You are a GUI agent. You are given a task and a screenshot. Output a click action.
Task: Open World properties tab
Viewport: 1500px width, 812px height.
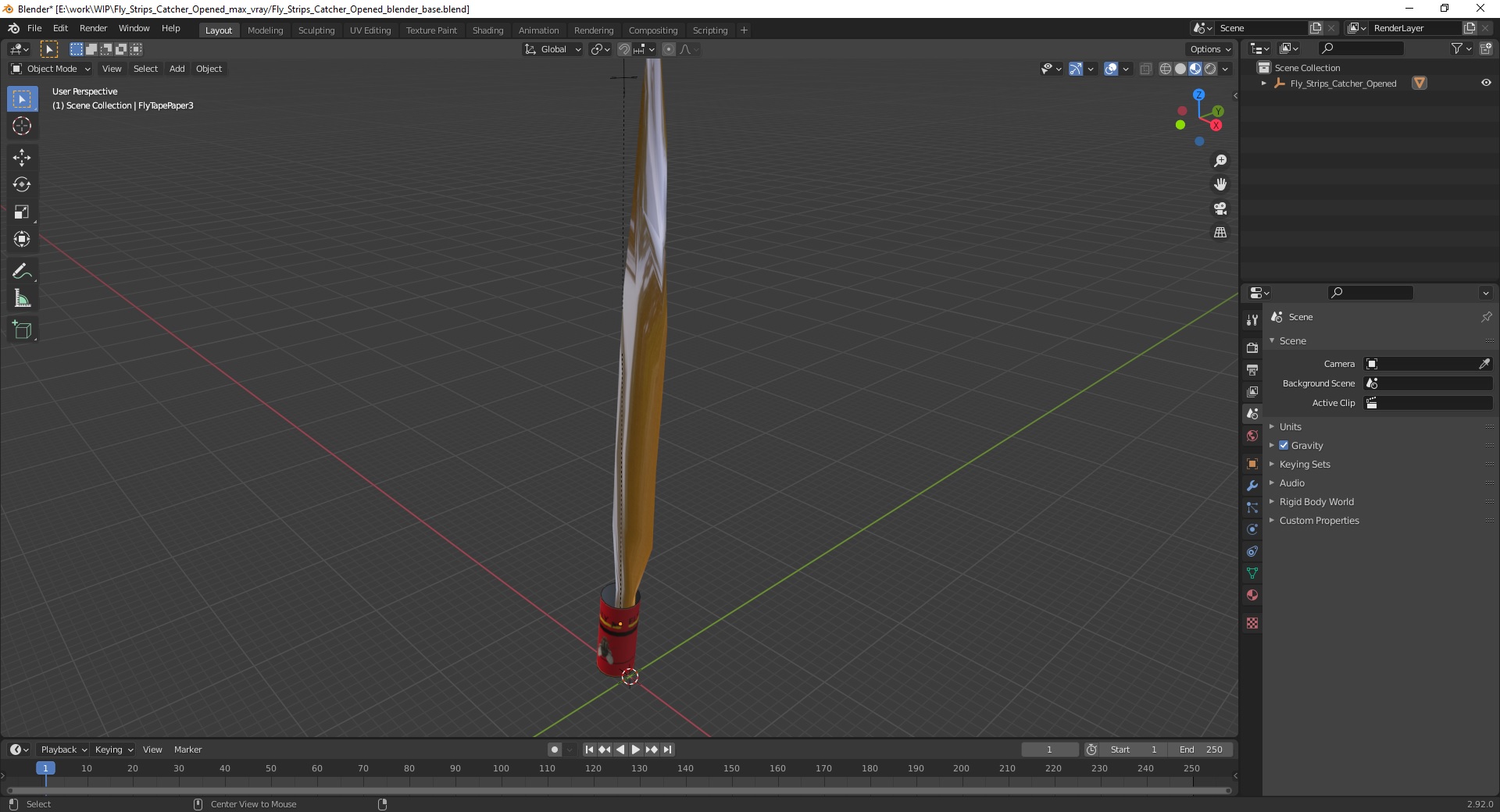(1252, 436)
